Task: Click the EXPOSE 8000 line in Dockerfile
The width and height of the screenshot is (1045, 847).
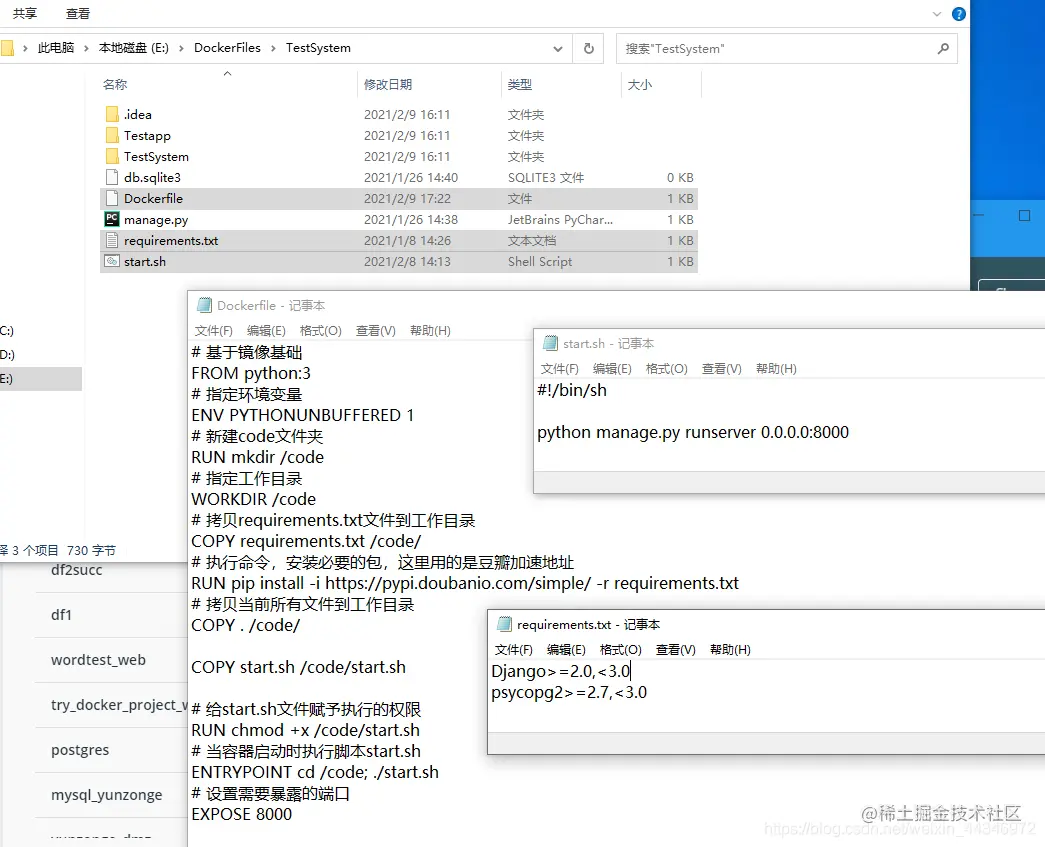Action: point(241,814)
